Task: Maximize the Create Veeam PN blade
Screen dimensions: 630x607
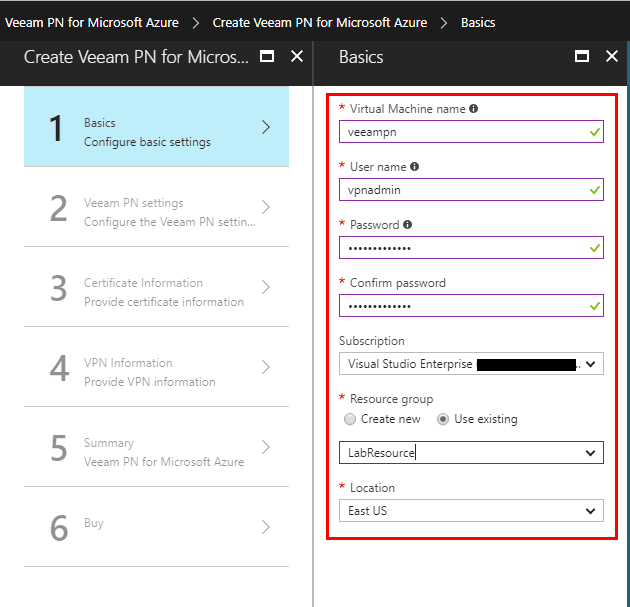Action: pyautogui.click(x=267, y=57)
